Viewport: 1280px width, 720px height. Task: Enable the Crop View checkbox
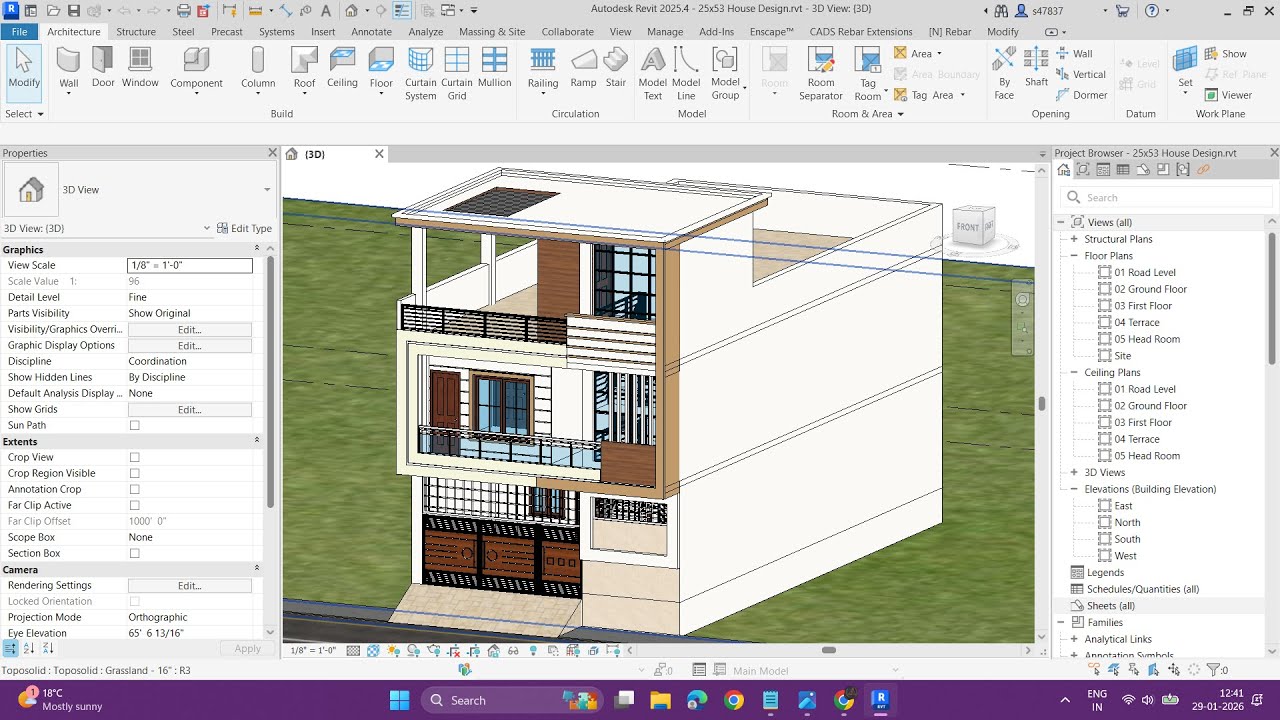pyautogui.click(x=134, y=457)
